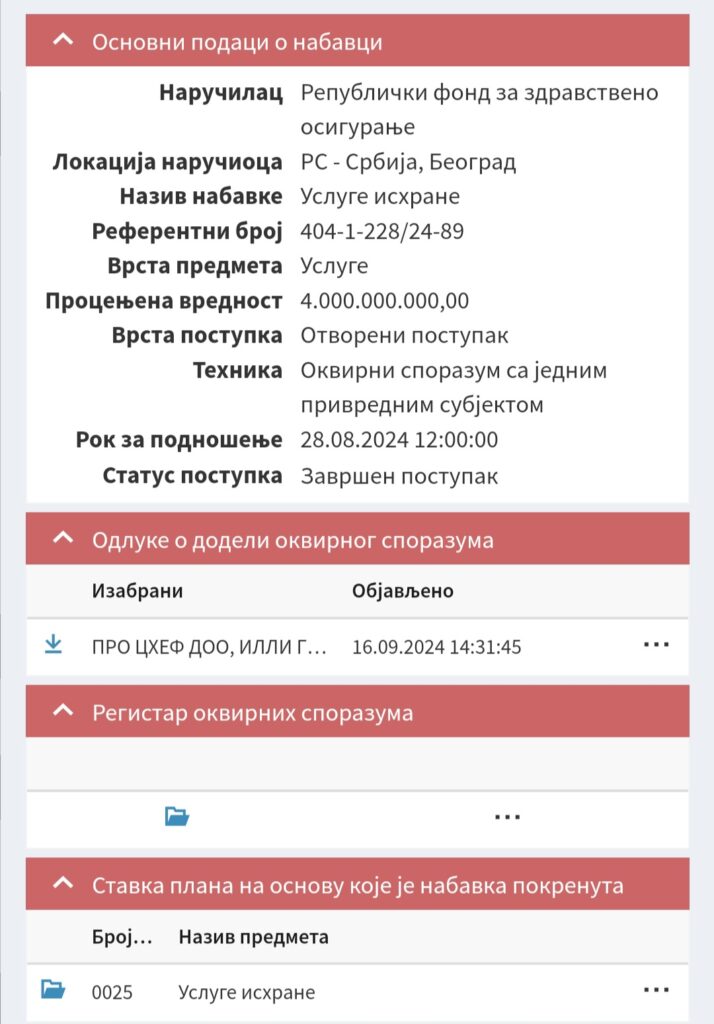Open the ellipsis menu in Регистар оквирних споразума

coord(507,816)
